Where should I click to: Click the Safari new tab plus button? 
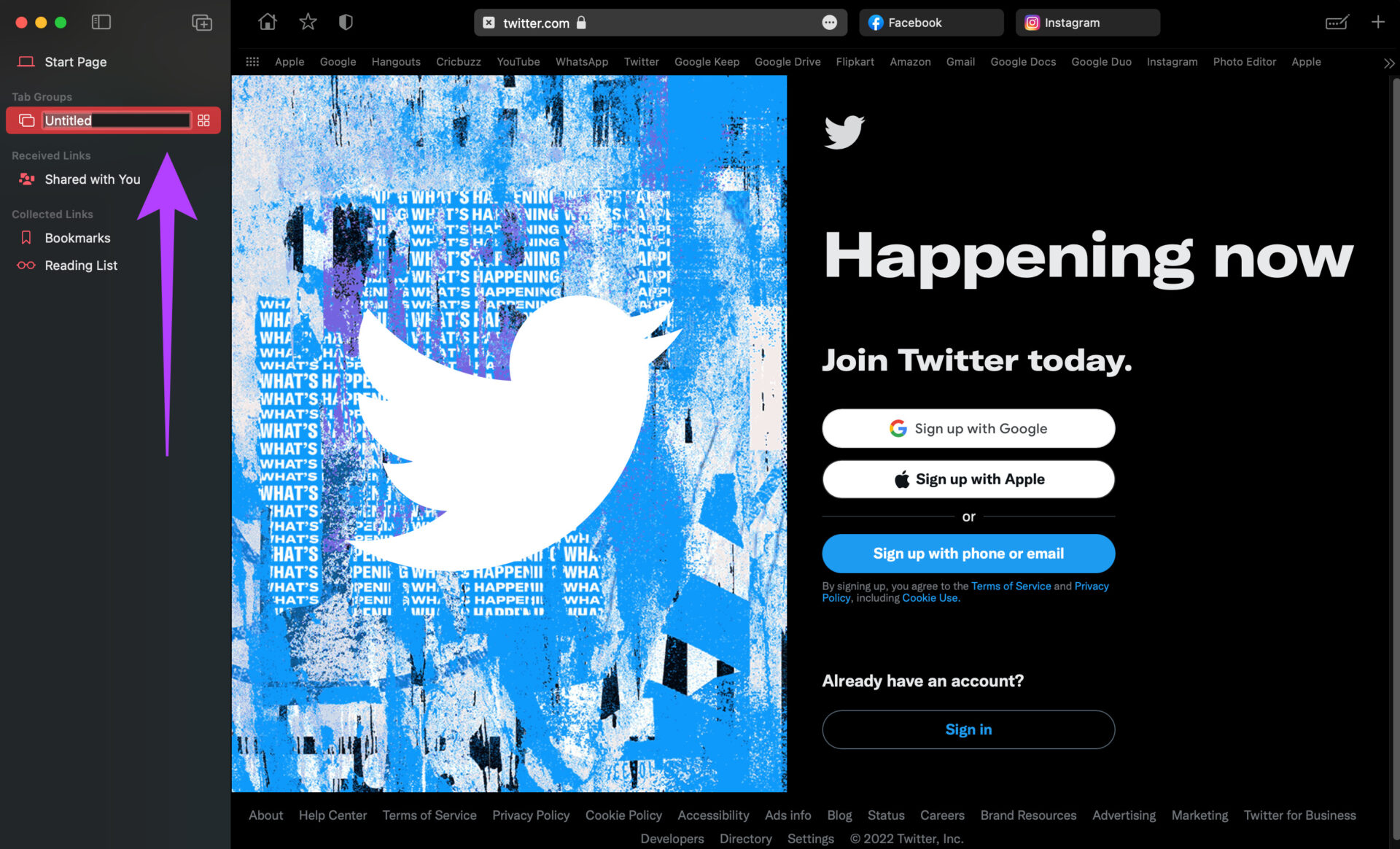coord(1378,22)
